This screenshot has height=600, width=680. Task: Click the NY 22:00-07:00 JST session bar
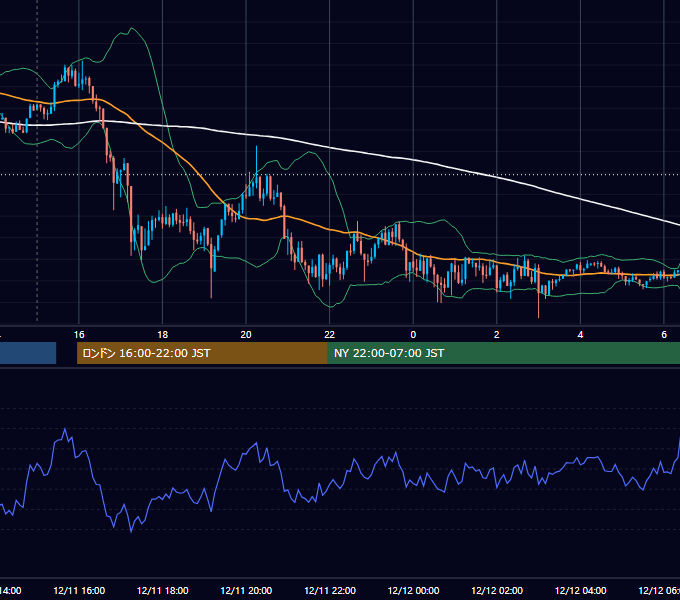(x=503, y=353)
